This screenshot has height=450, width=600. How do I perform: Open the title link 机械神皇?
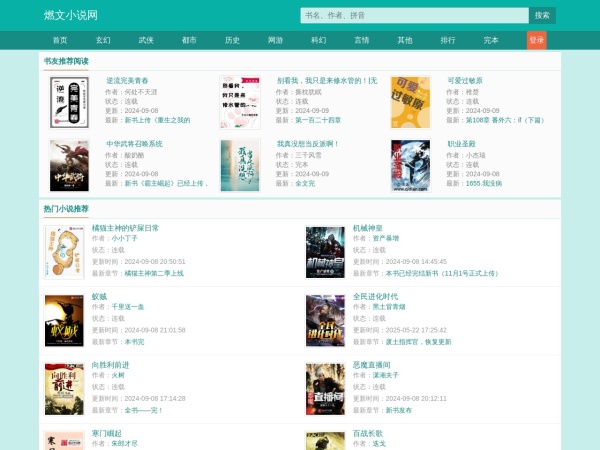[368, 228]
